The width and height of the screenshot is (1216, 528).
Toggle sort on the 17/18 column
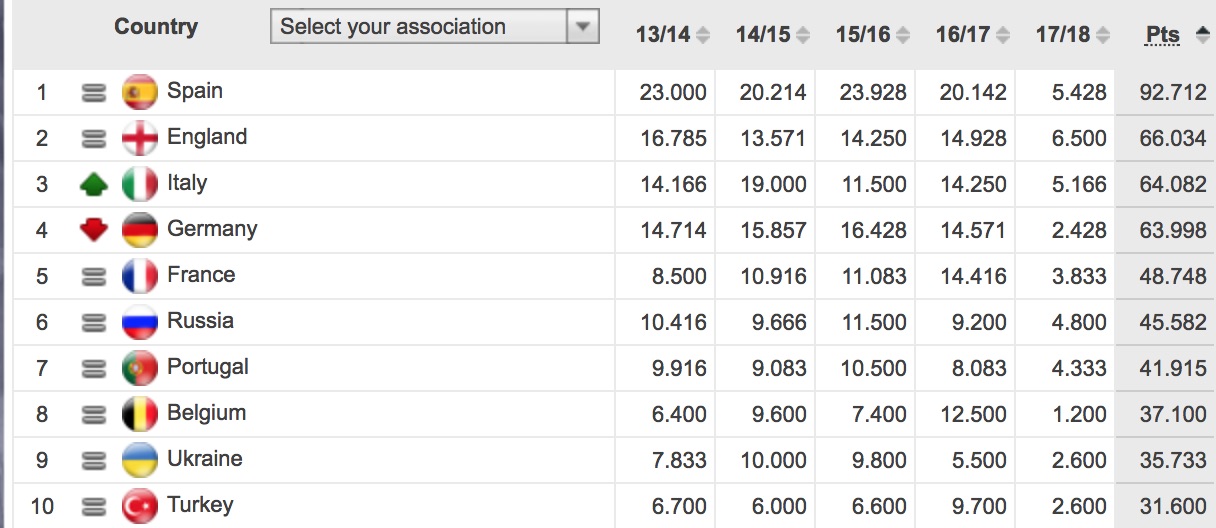coord(1073,35)
